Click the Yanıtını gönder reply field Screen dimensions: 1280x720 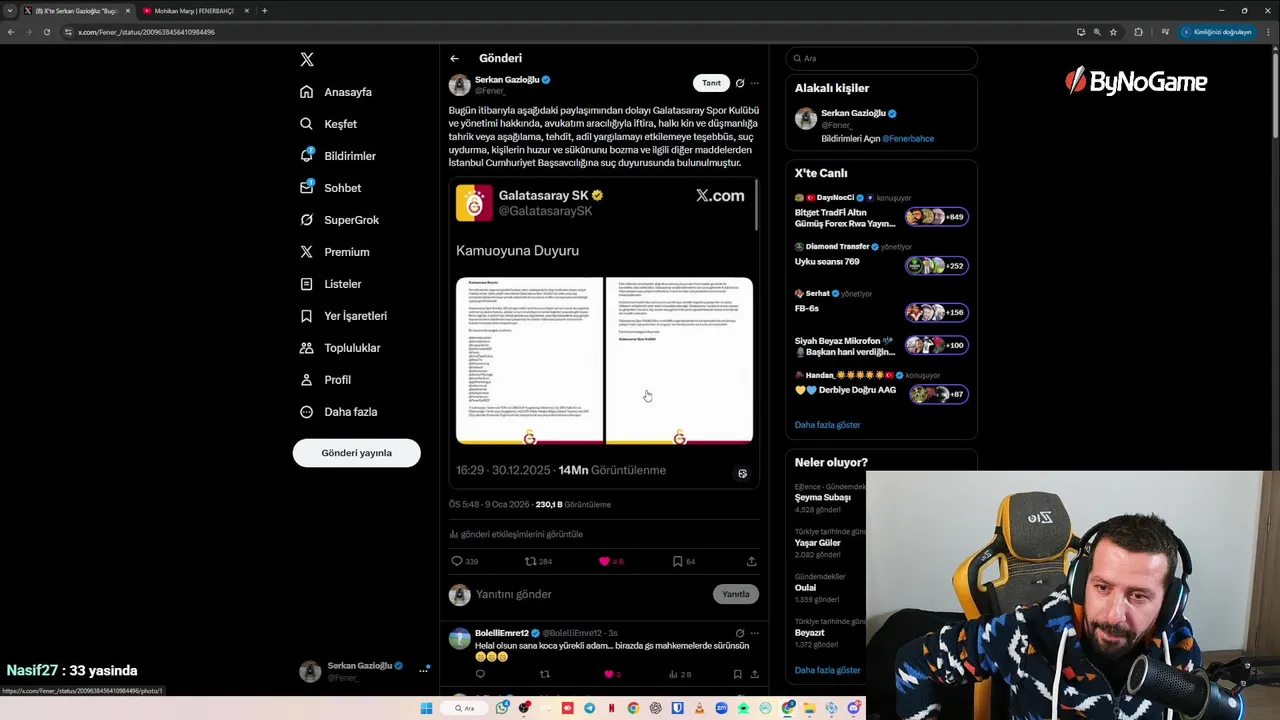pyautogui.click(x=590, y=594)
